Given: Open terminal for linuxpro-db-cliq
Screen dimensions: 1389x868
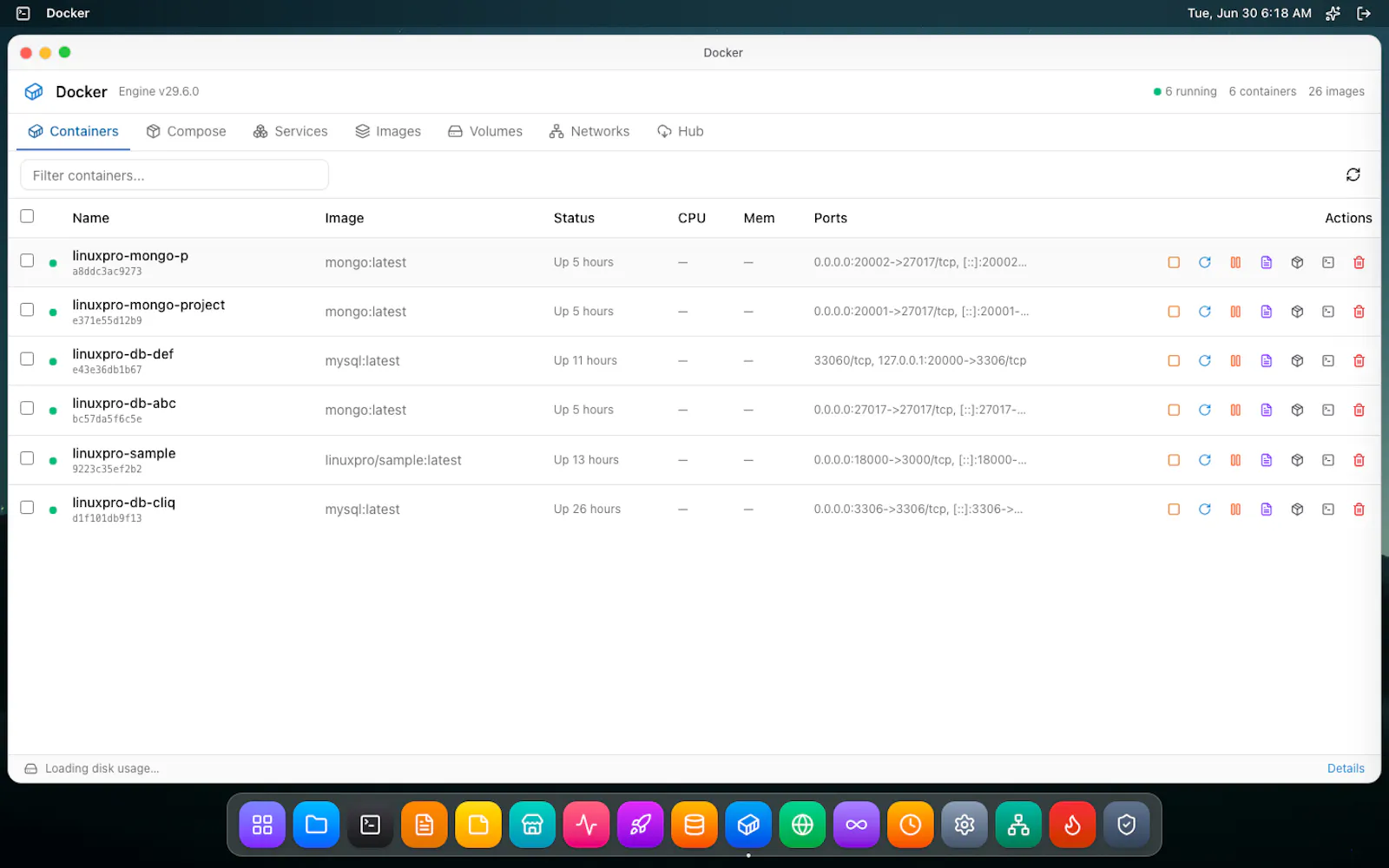Looking at the screenshot, I should [x=1328, y=510].
